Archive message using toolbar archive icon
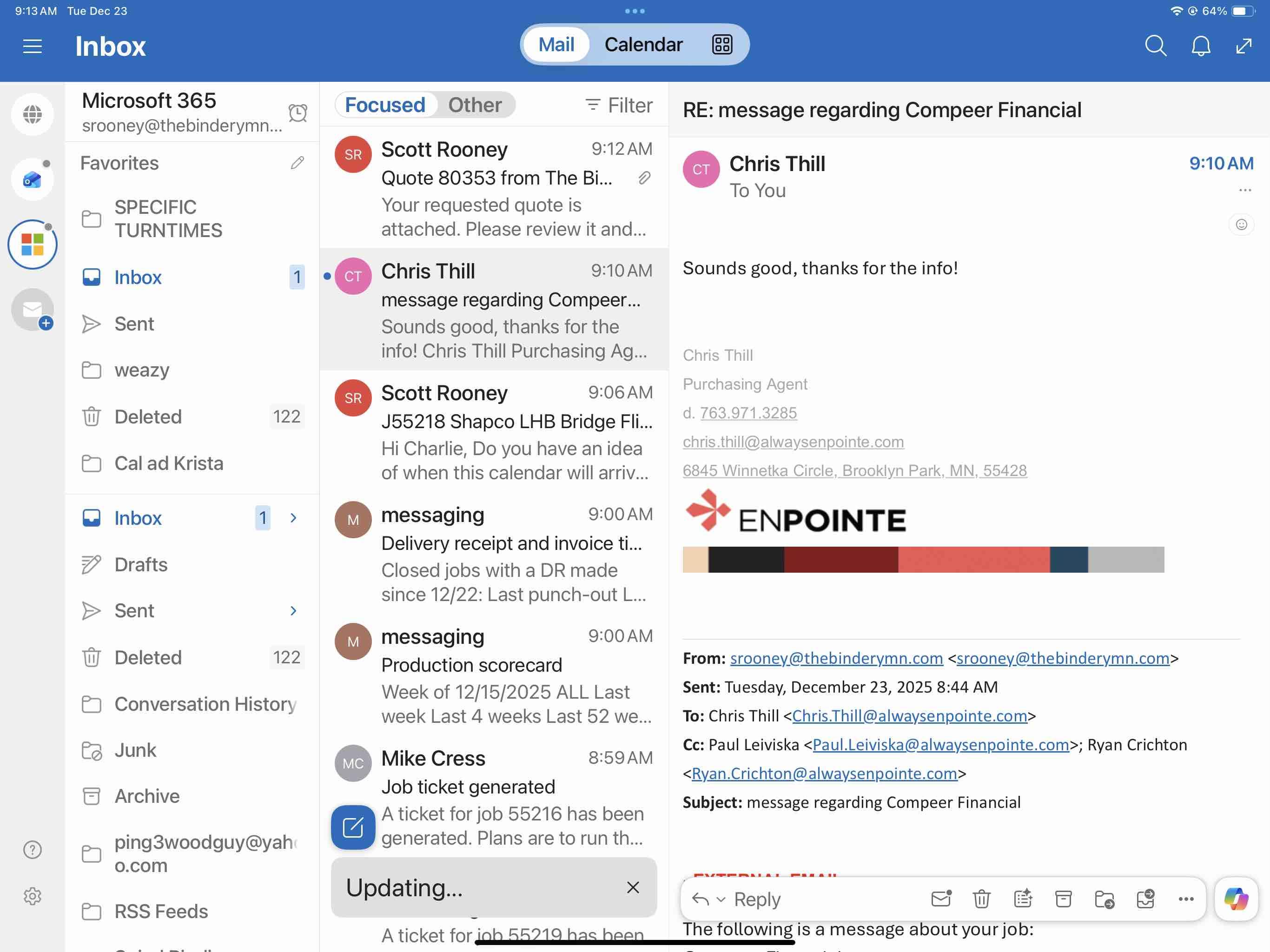The image size is (1270, 952). pyautogui.click(x=1063, y=899)
